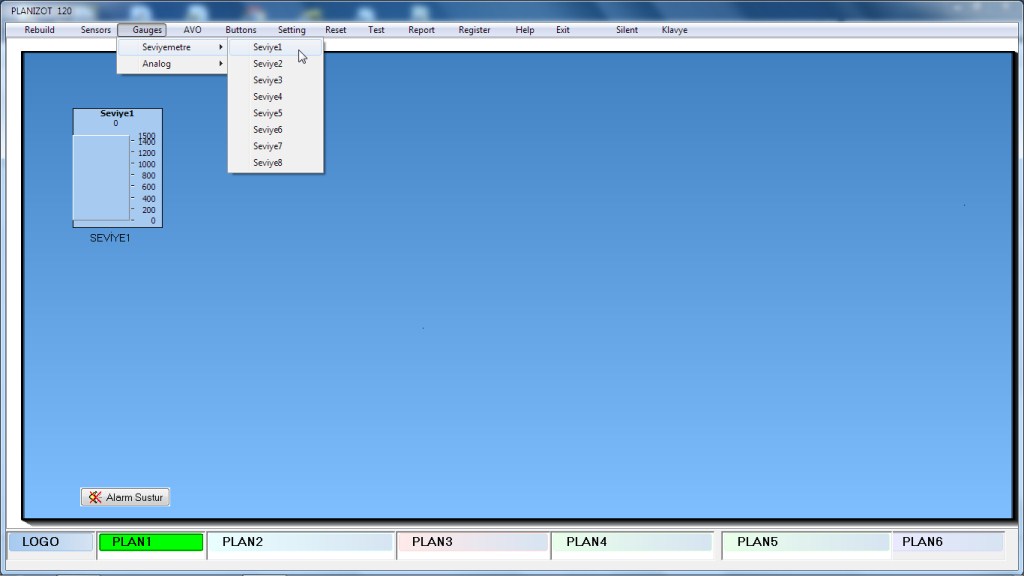Select Seviye2 from the submenu

[276, 63]
